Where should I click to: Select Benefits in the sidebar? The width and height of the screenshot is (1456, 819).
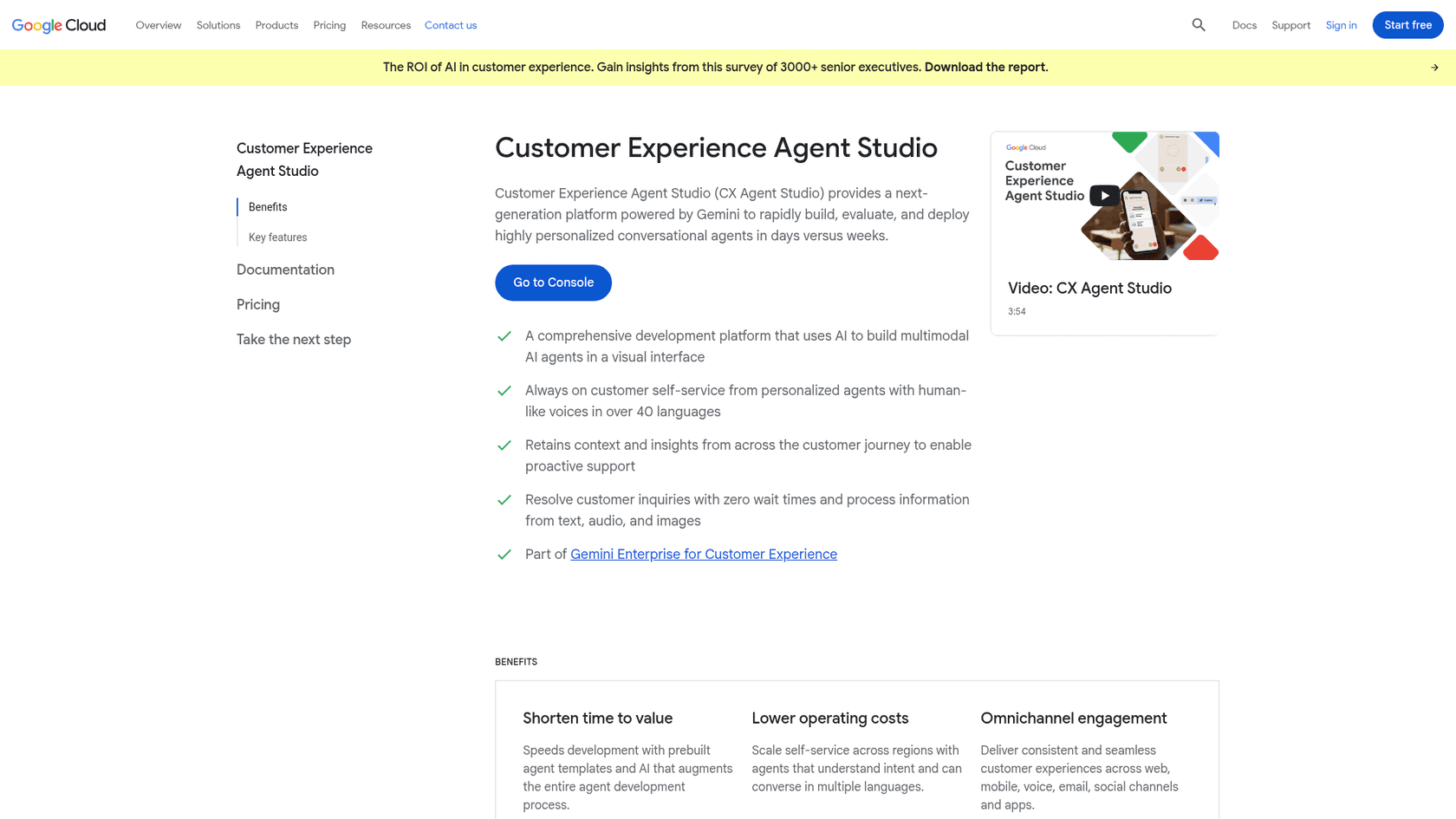268,207
